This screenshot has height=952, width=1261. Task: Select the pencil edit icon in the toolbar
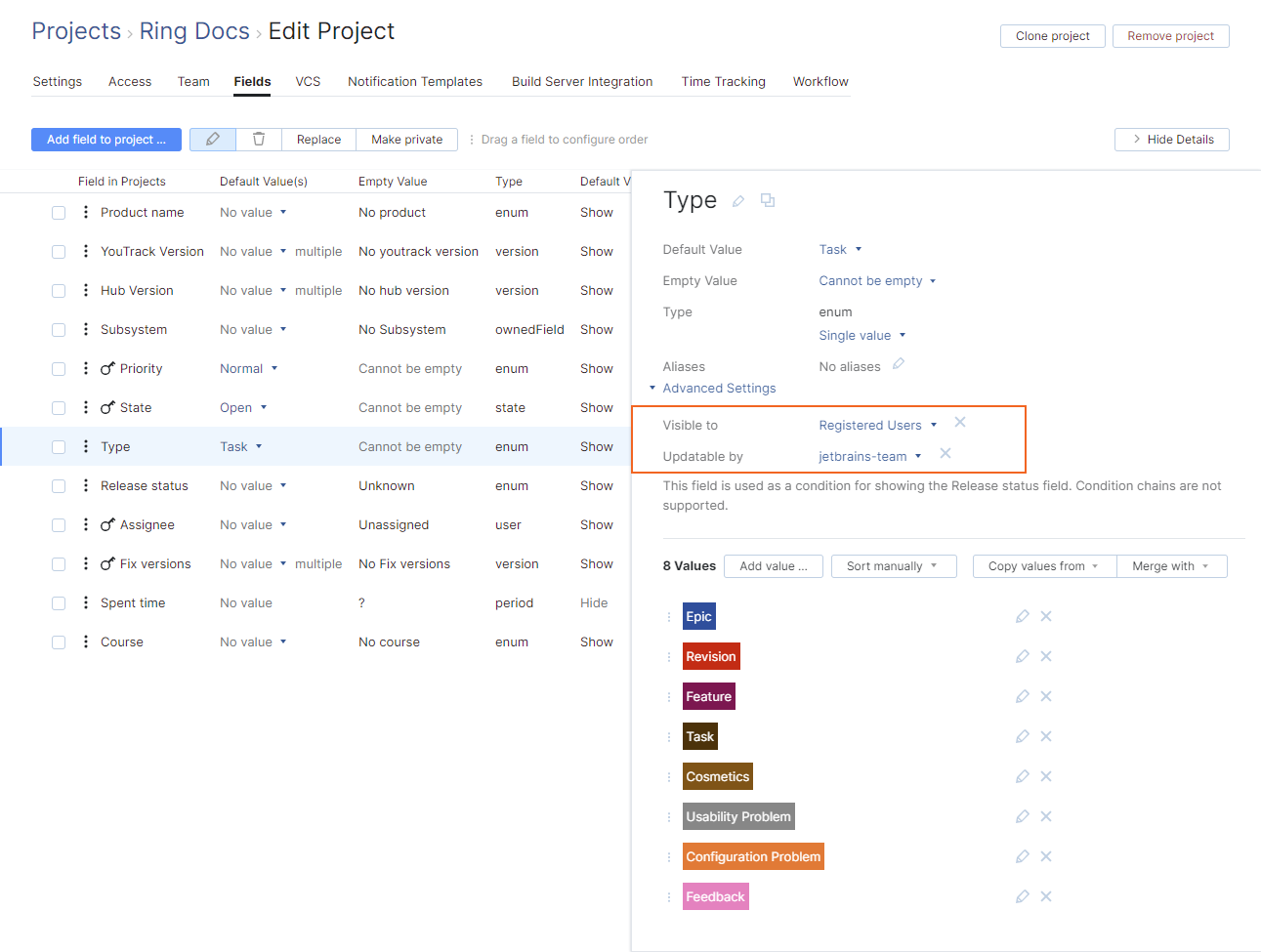(x=212, y=139)
